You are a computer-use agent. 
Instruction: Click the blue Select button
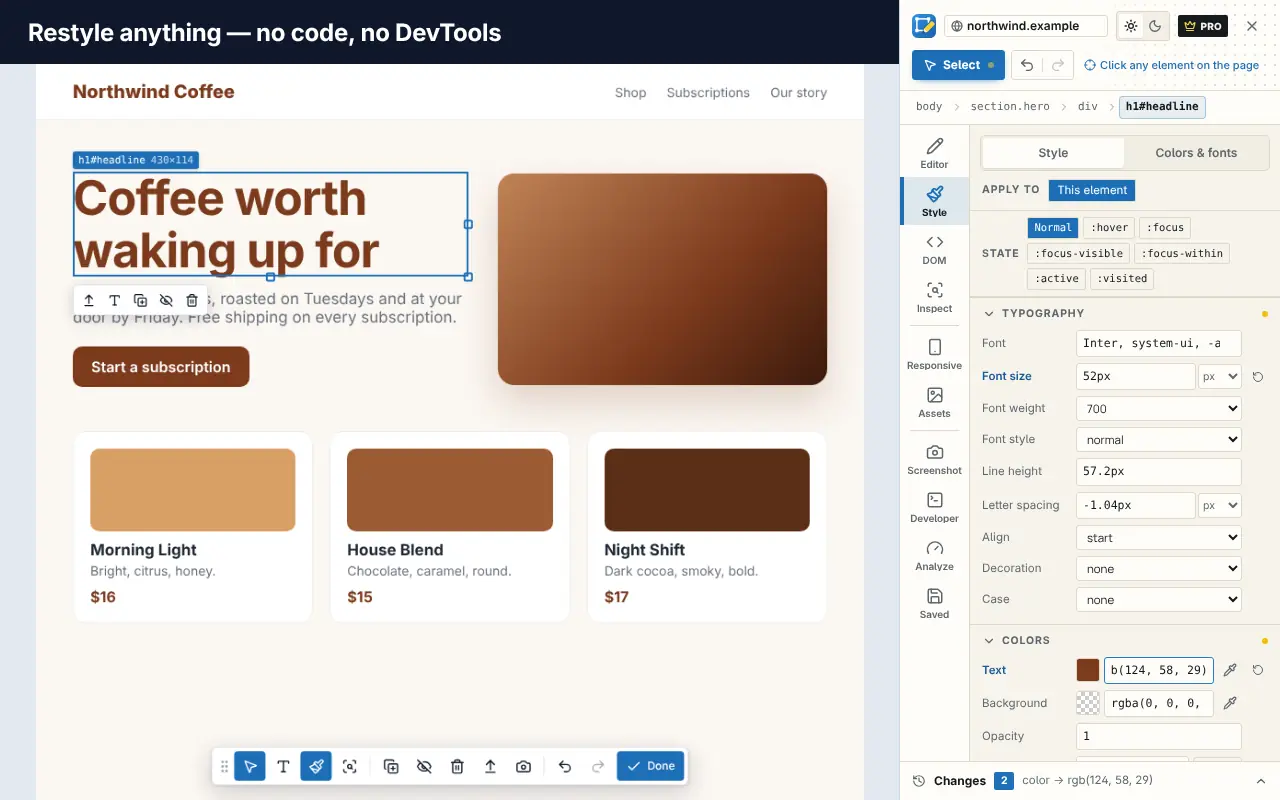point(958,65)
